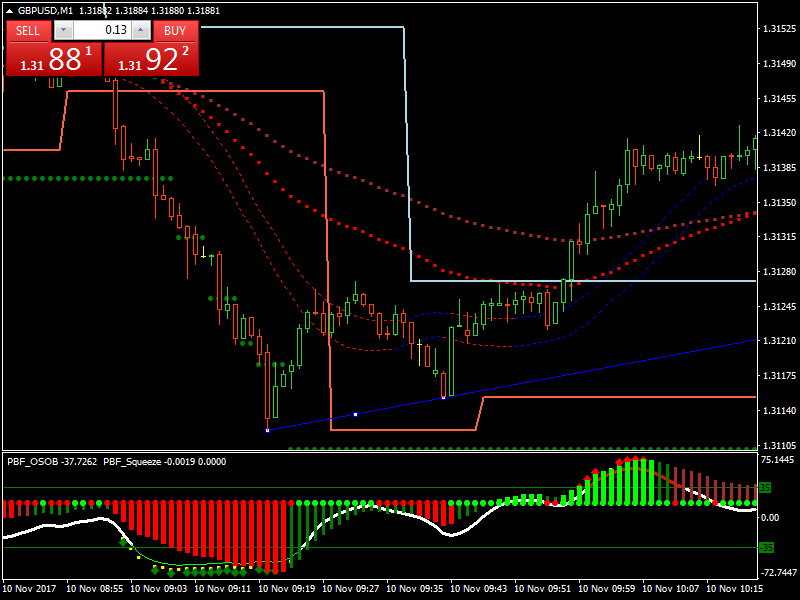Click the 1.31490 price scale label
This screenshot has height=600, width=800.
click(x=779, y=64)
